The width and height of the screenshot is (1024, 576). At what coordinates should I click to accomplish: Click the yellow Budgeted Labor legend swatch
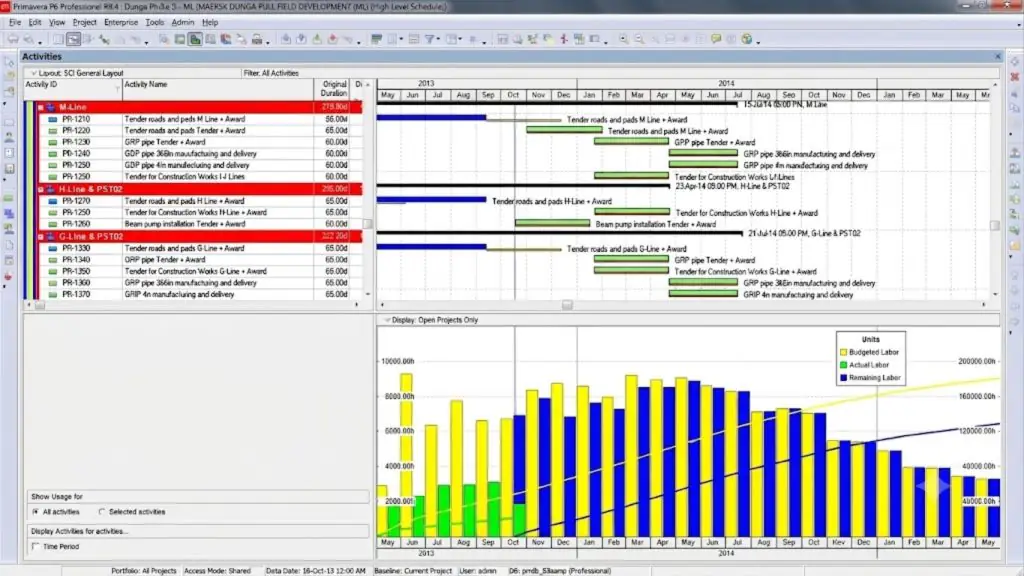843,353
